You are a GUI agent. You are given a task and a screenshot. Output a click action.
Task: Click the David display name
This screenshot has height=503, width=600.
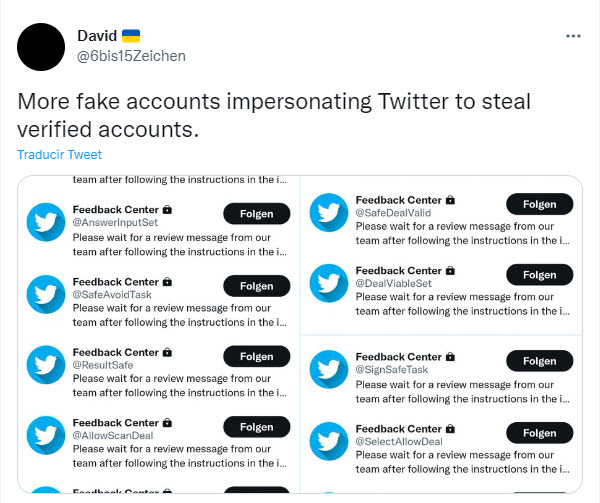pos(96,36)
